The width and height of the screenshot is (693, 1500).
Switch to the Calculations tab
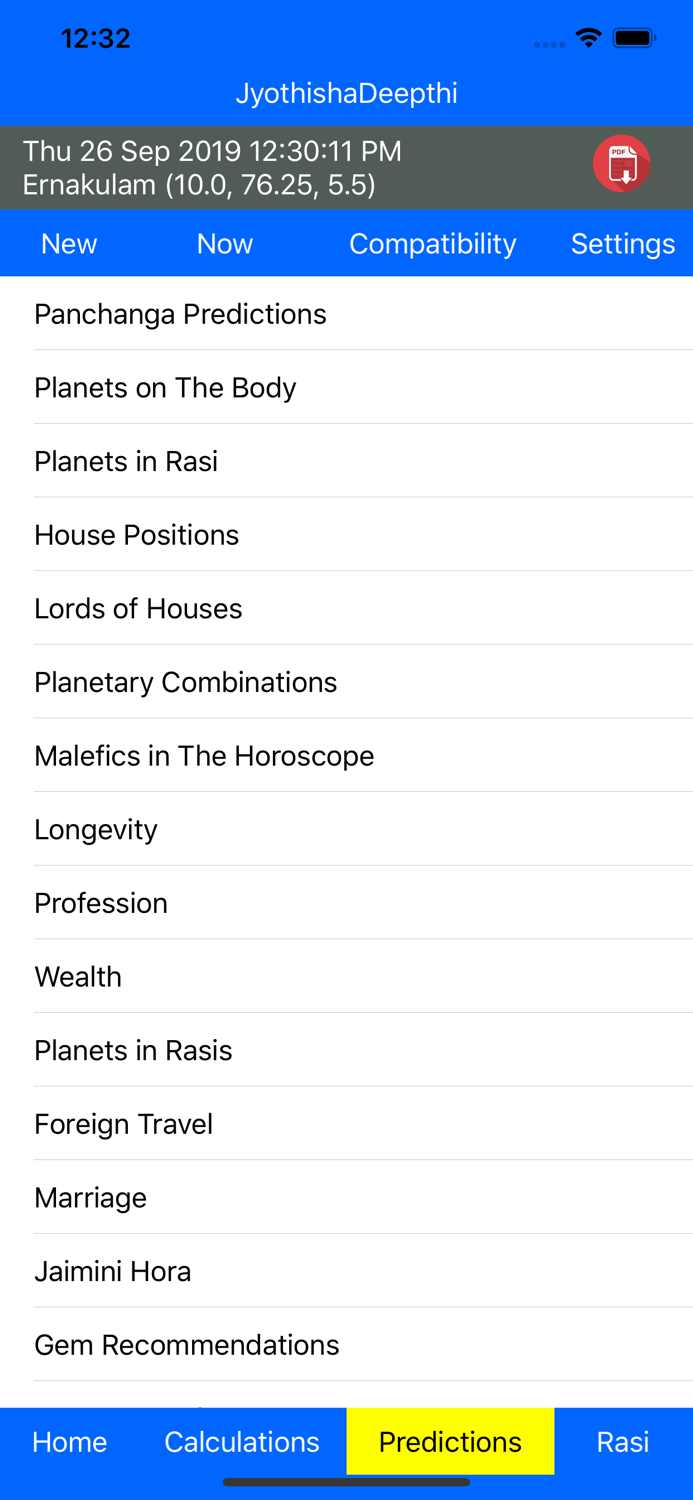242,1441
